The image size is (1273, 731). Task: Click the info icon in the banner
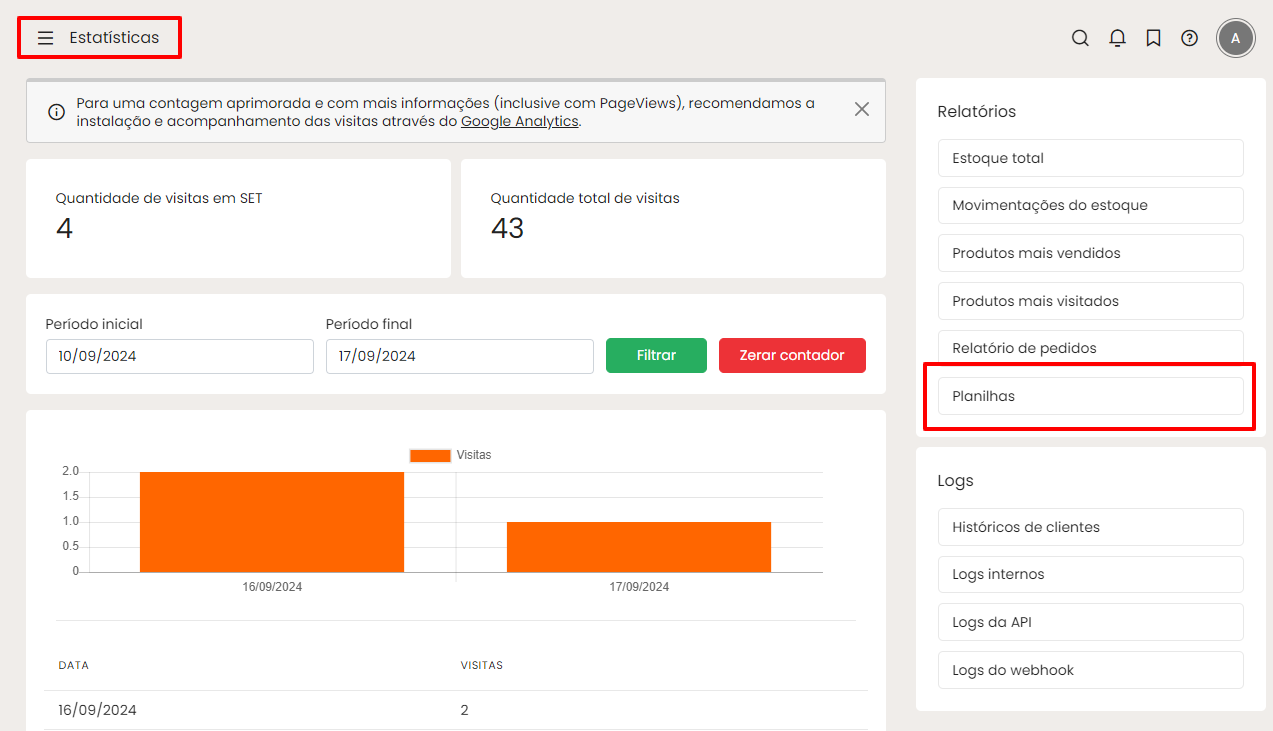(x=57, y=111)
